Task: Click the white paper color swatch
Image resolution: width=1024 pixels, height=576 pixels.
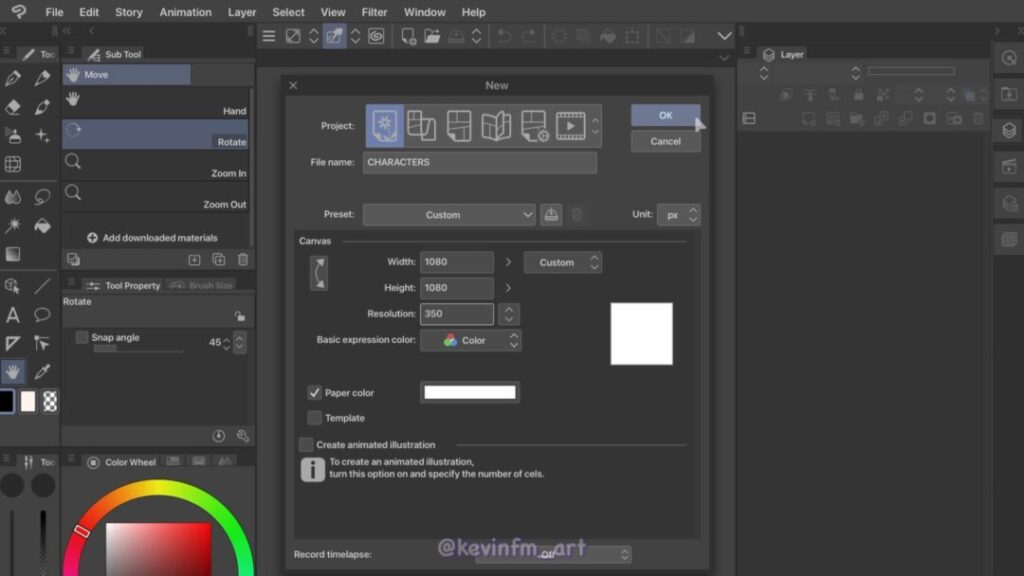Action: point(470,393)
